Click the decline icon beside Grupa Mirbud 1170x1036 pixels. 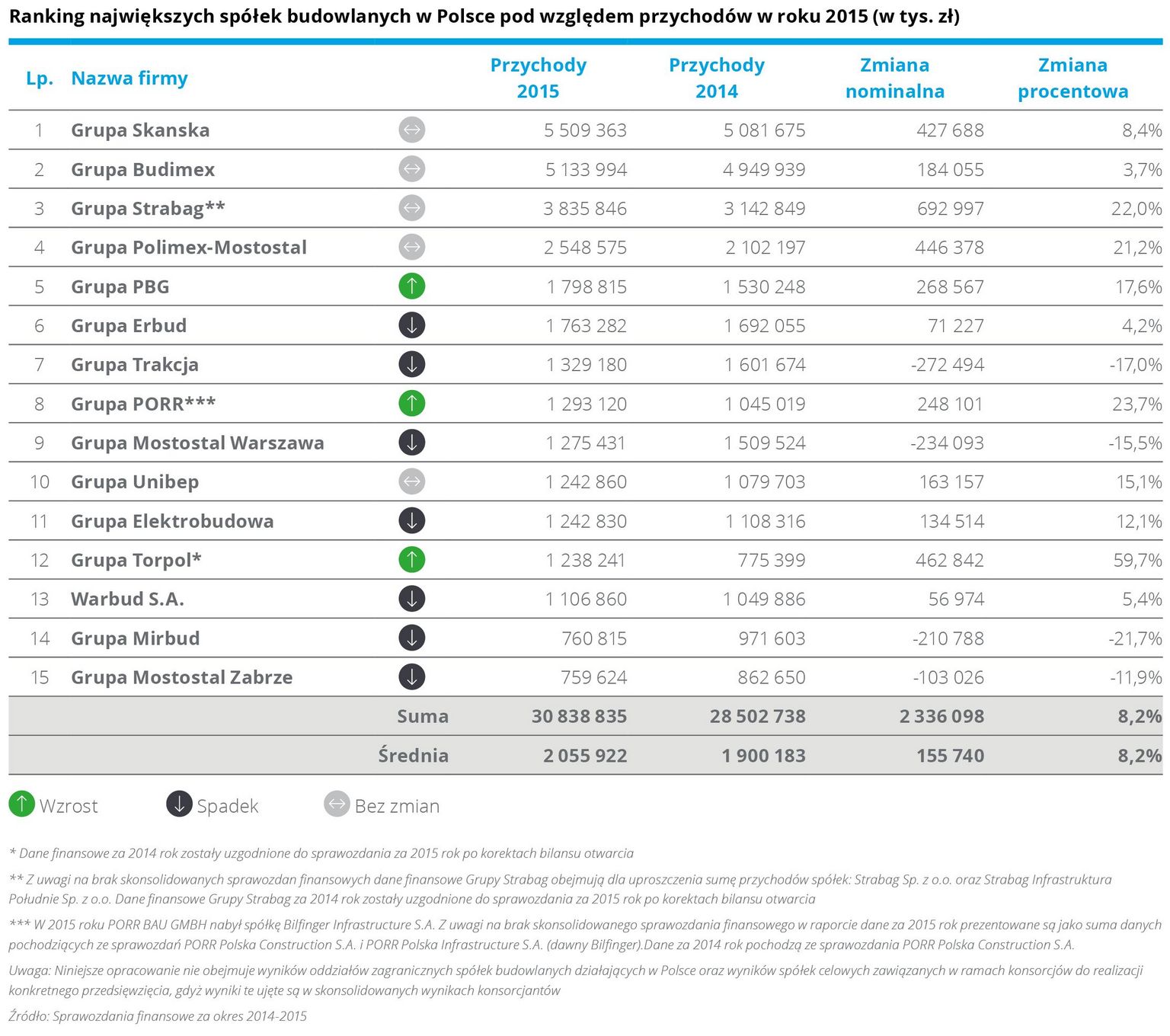coord(411,638)
